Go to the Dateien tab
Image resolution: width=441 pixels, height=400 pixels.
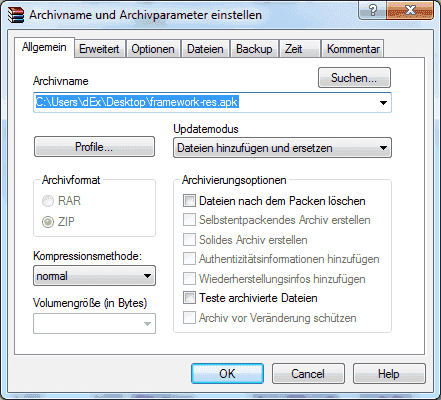(x=205, y=49)
